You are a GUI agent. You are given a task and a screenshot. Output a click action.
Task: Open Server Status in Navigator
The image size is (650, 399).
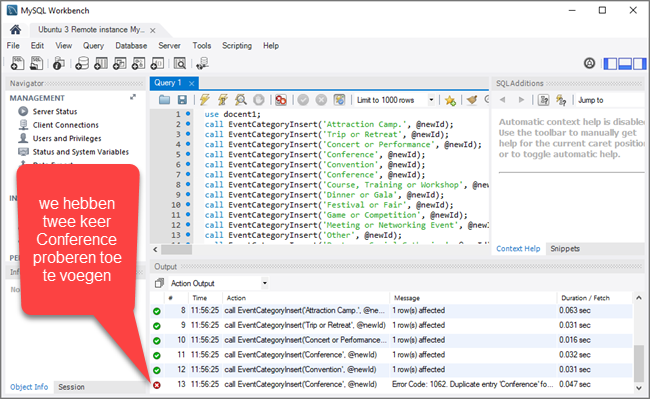coord(55,111)
